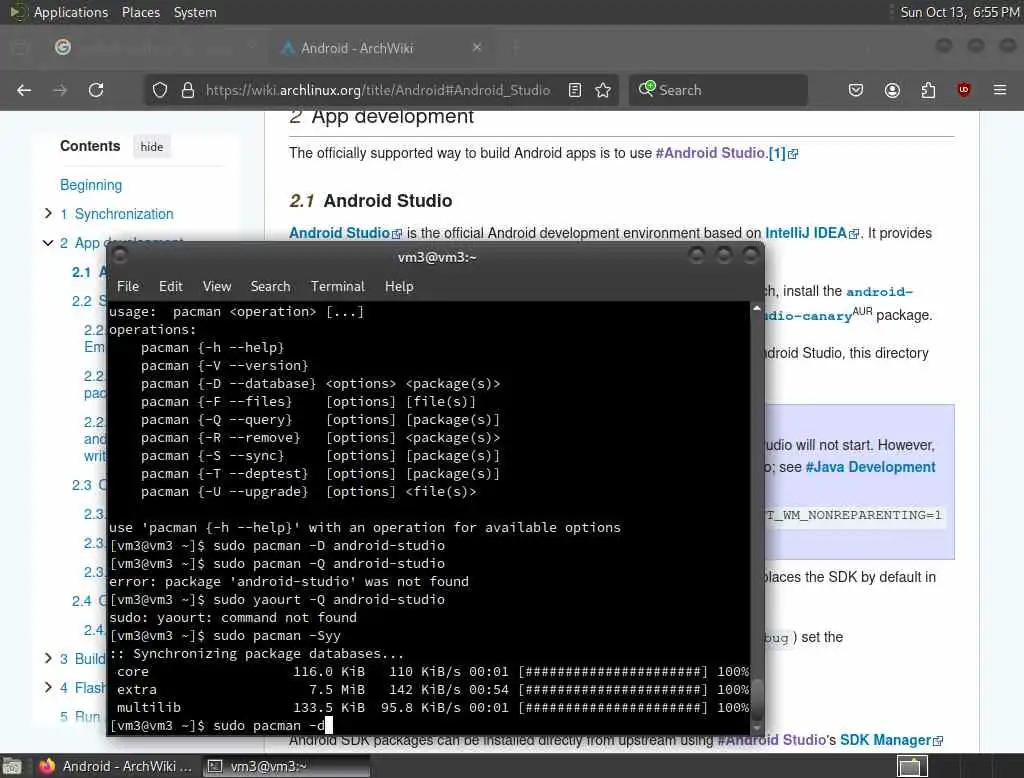The height and width of the screenshot is (778, 1024).
Task: Click the forward navigation arrow
Action: [x=60, y=90]
